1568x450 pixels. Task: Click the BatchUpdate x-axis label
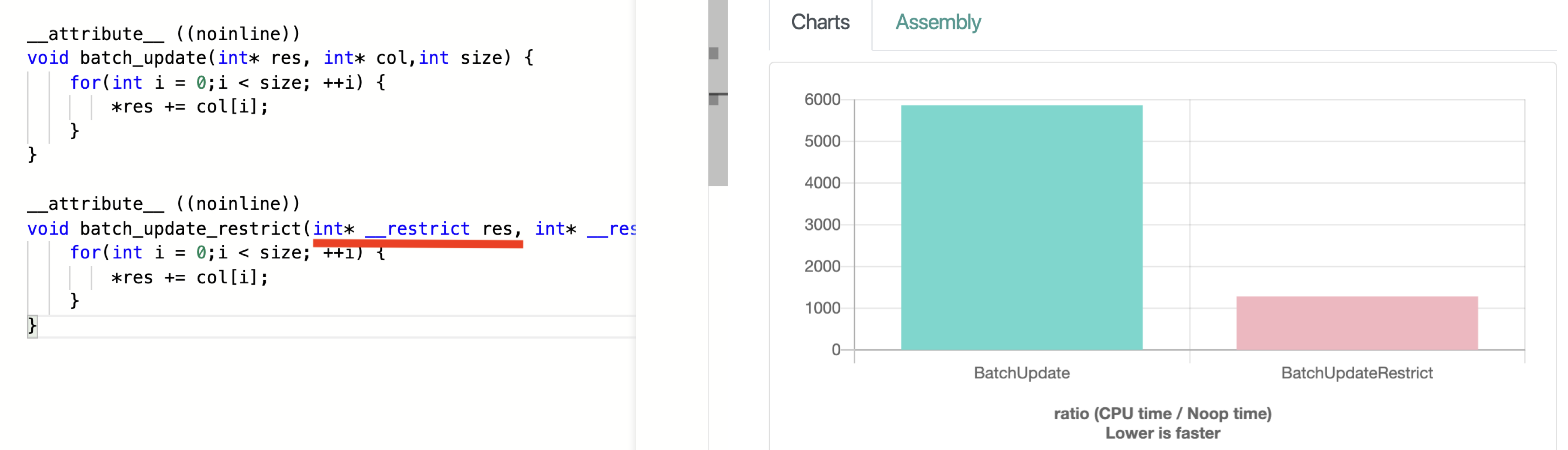(1021, 373)
